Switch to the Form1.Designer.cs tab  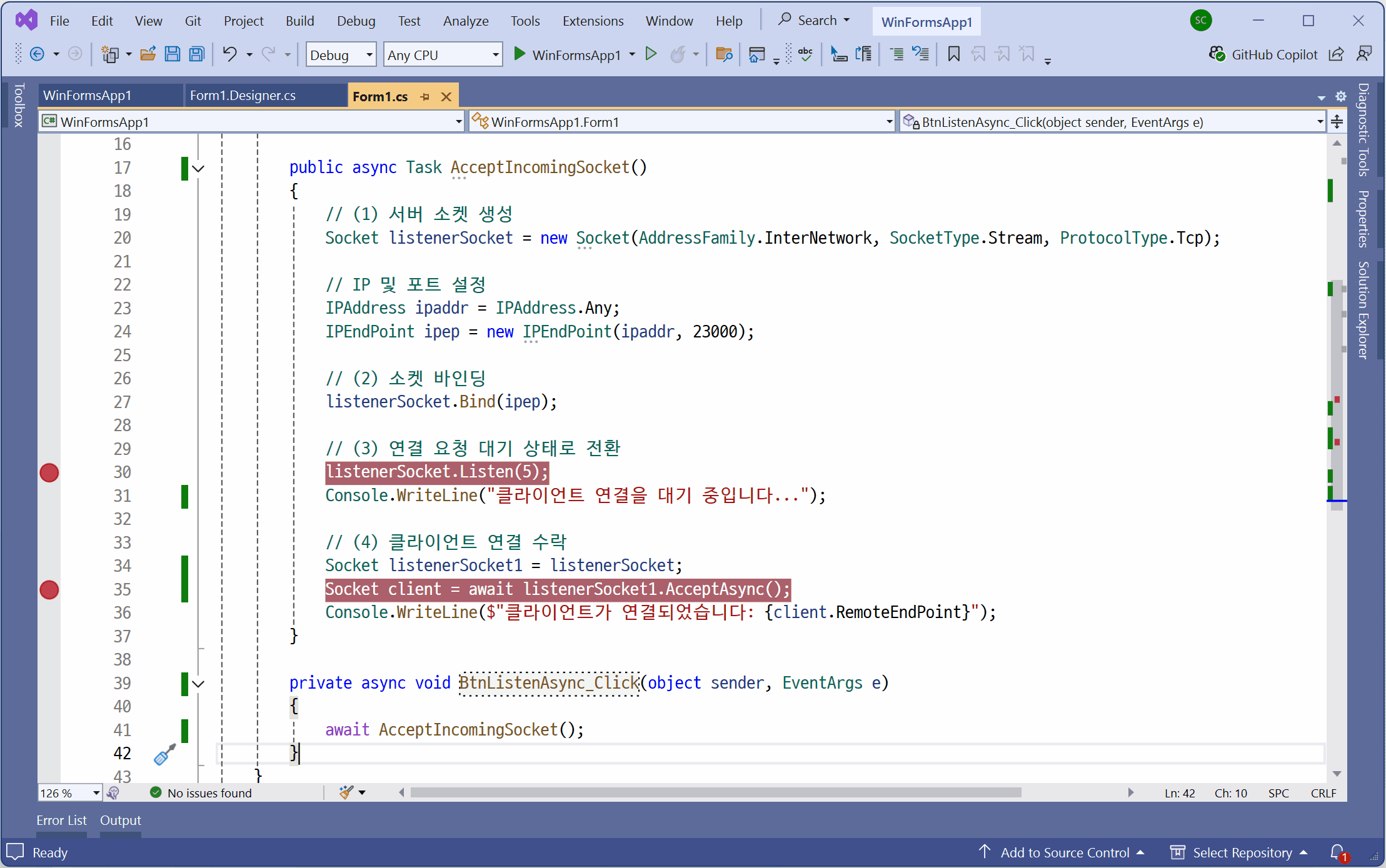click(243, 96)
